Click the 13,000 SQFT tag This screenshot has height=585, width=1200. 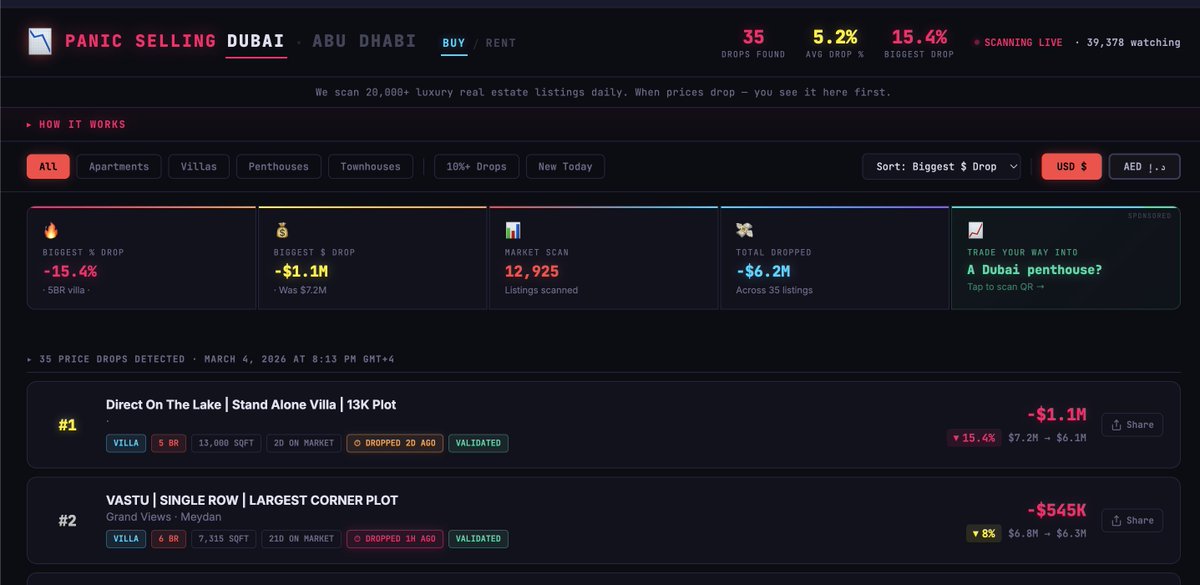[226, 443]
